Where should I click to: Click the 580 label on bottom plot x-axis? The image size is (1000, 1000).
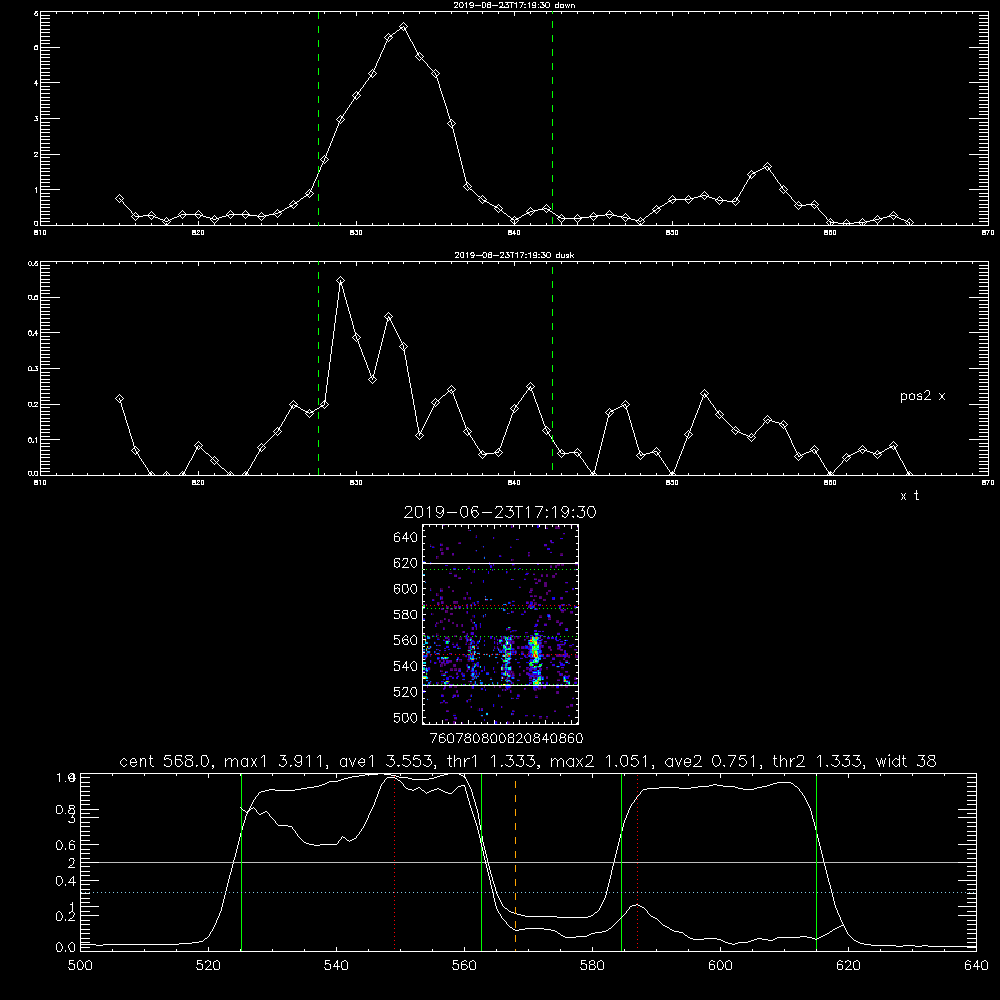click(592, 966)
